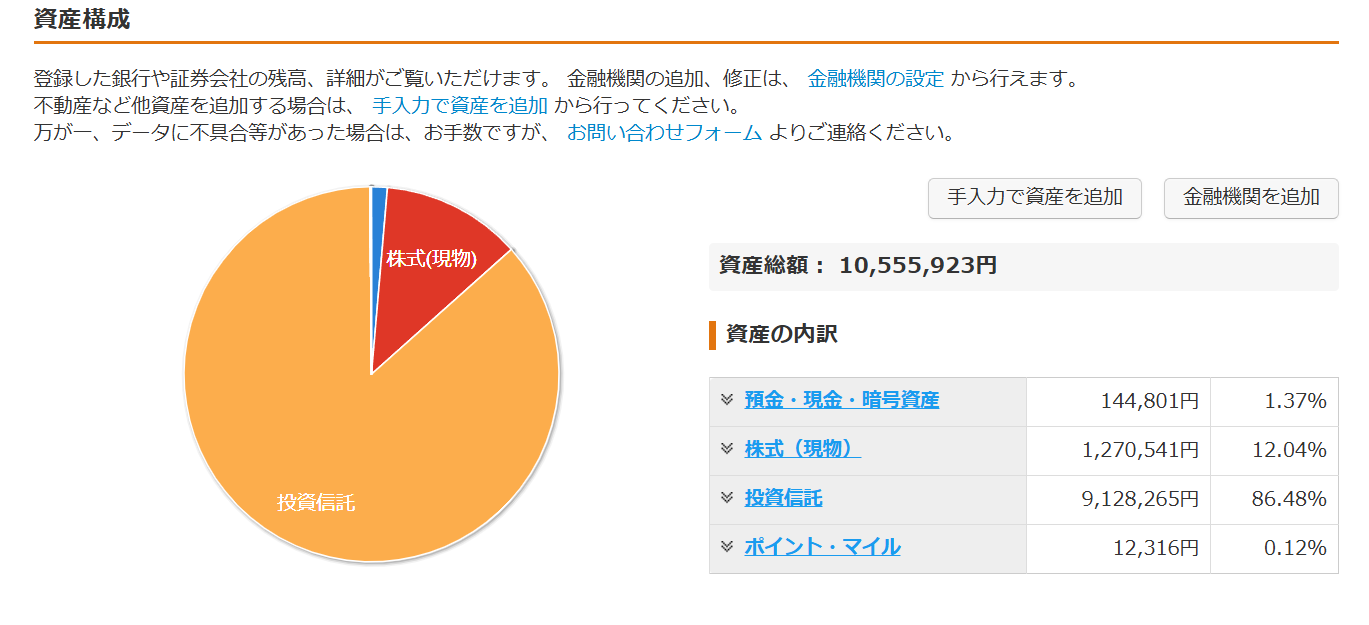This screenshot has height=625, width=1369.
Task: Follow the 手入力で資産を追加 text link
Action: [459, 106]
